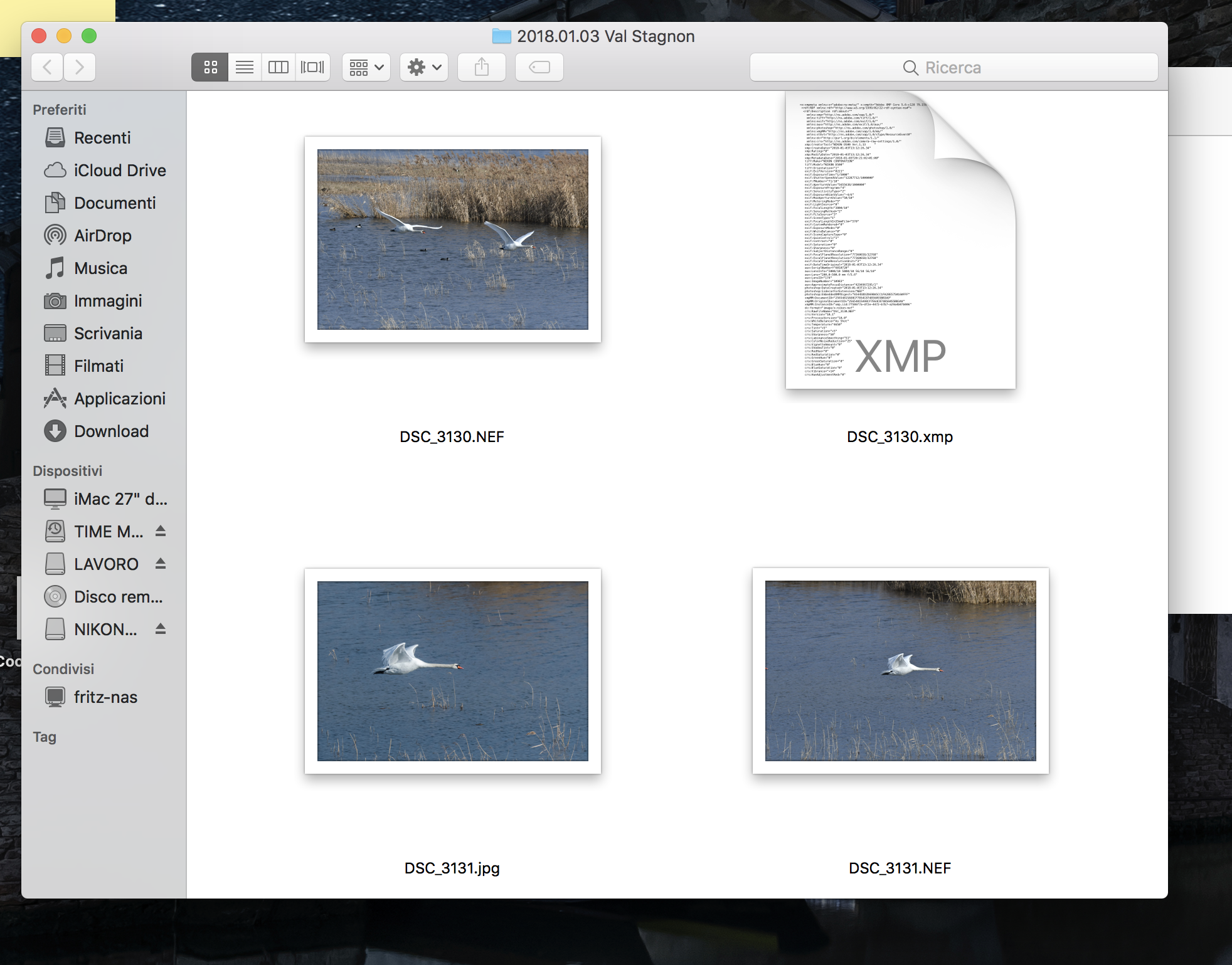
Task: Select Download in the sidebar
Action: [x=111, y=431]
